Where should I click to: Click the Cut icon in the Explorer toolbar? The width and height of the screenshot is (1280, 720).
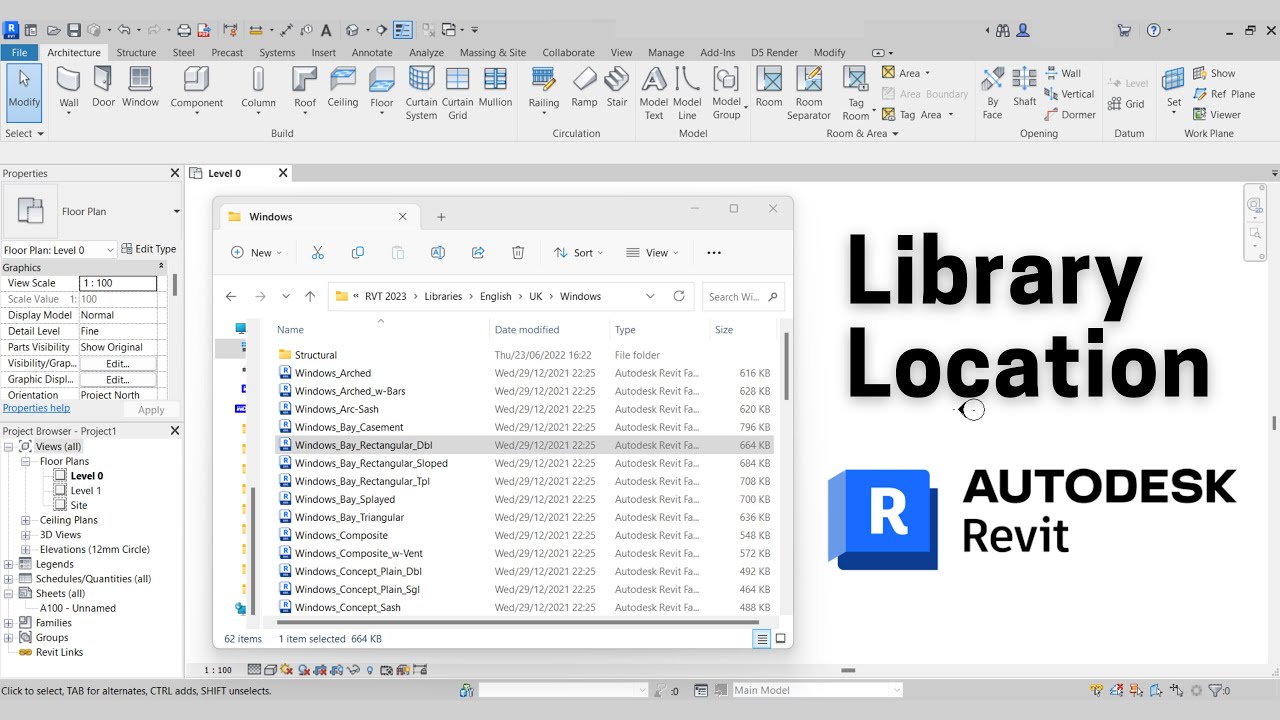pos(318,253)
